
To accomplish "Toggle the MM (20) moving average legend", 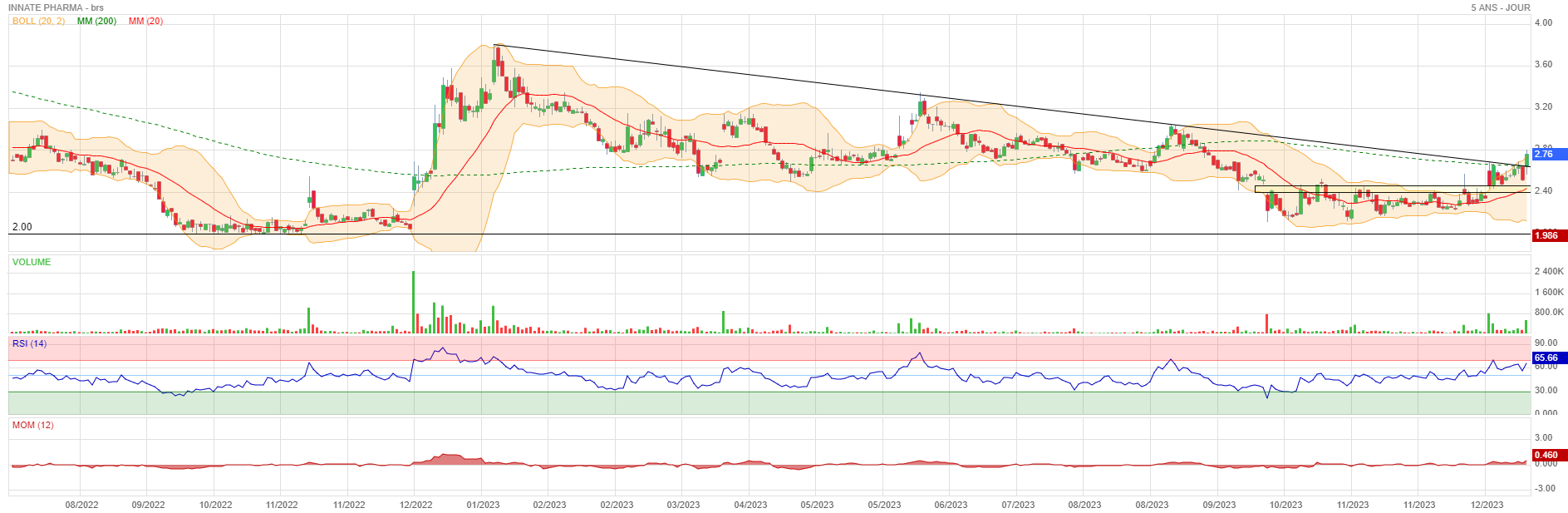I will [145, 21].
